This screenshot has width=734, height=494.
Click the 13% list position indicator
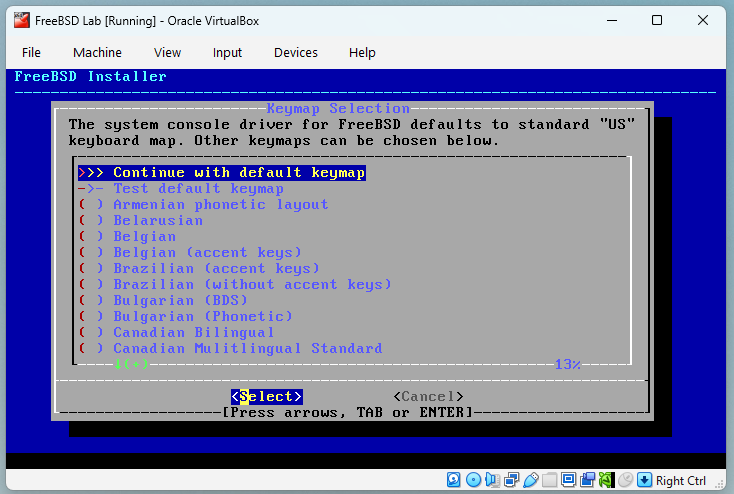point(567,364)
